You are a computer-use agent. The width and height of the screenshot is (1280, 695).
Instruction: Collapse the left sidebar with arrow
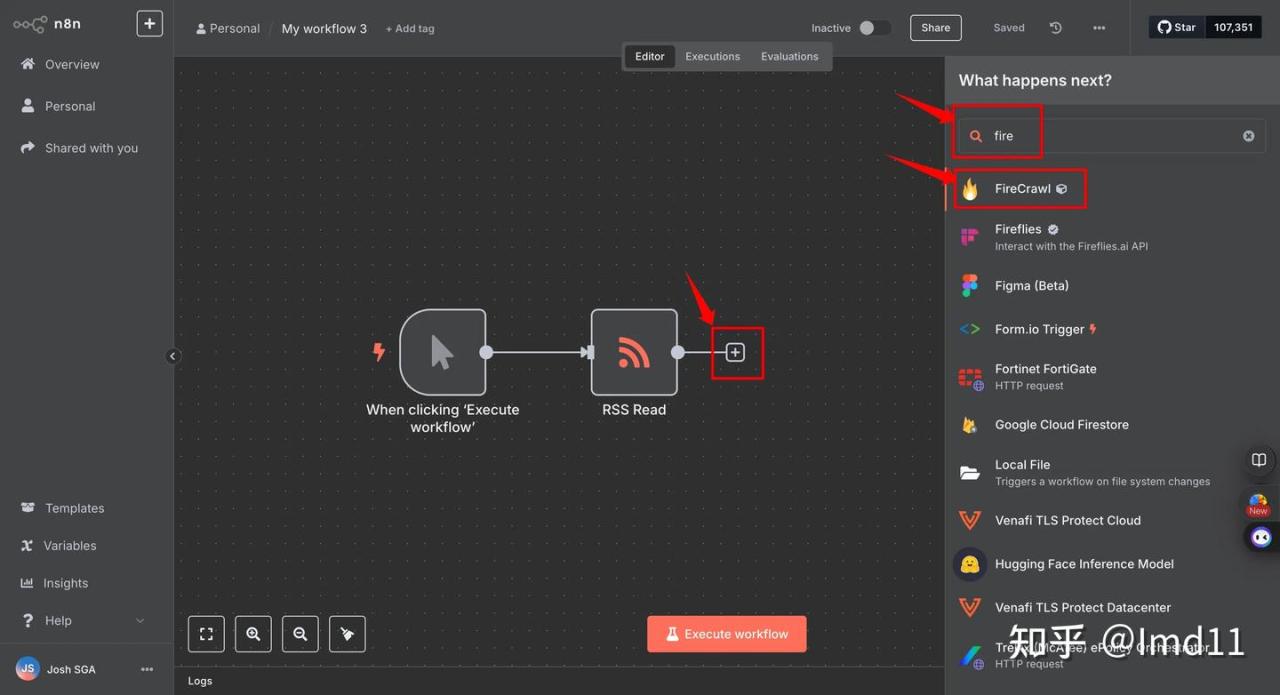coord(172,356)
